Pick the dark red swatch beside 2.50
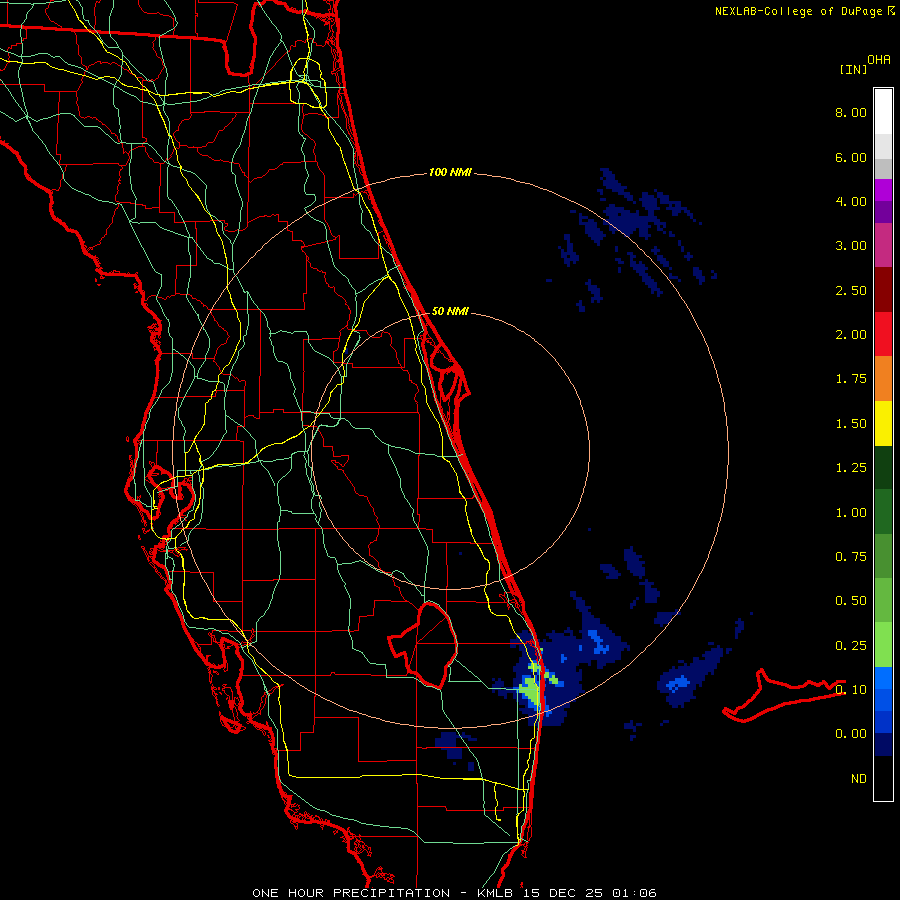900x900 pixels. 883,290
